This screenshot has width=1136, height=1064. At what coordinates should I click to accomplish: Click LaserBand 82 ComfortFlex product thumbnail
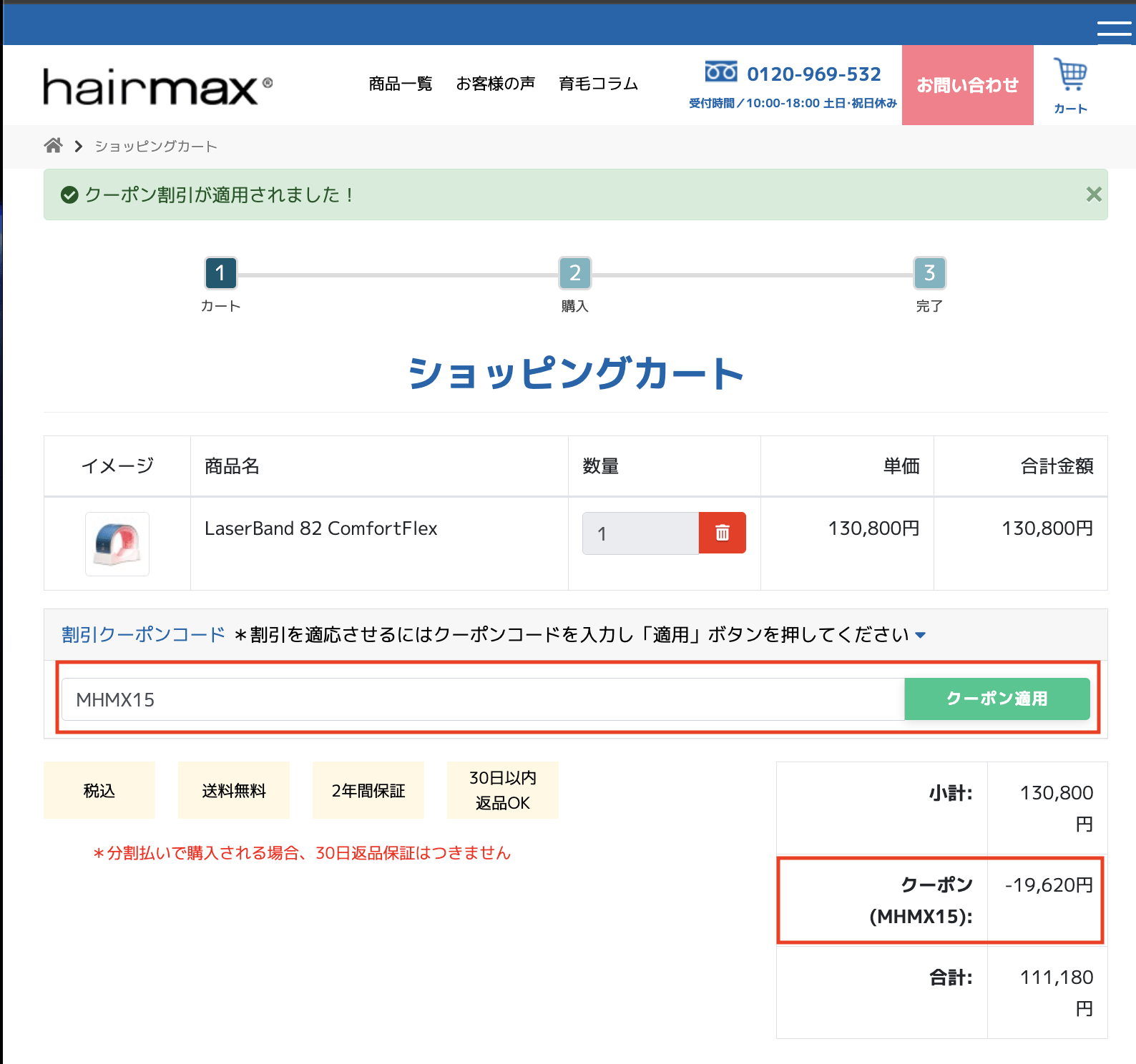pyautogui.click(x=117, y=544)
